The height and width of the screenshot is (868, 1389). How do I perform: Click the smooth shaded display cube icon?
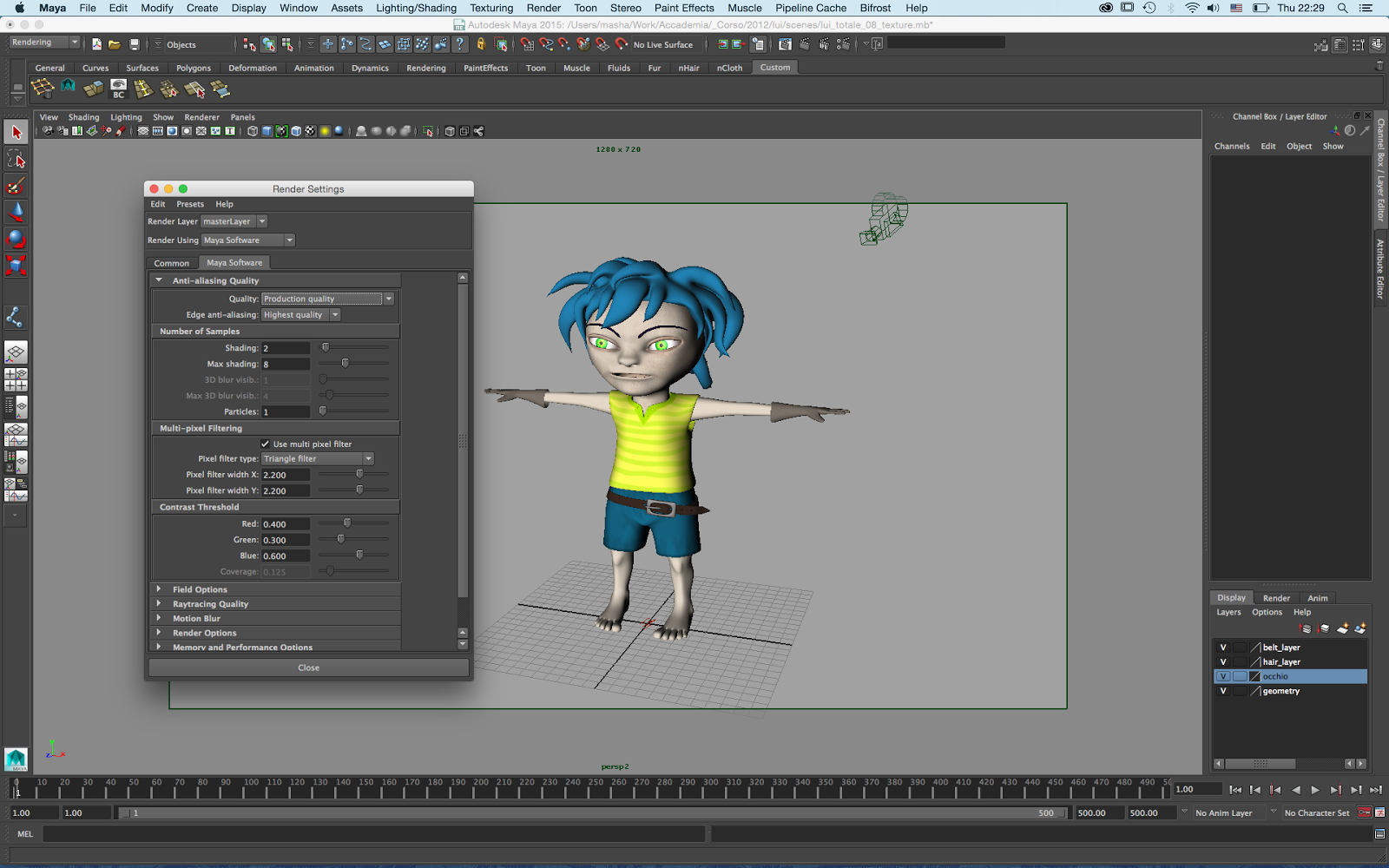point(267,131)
